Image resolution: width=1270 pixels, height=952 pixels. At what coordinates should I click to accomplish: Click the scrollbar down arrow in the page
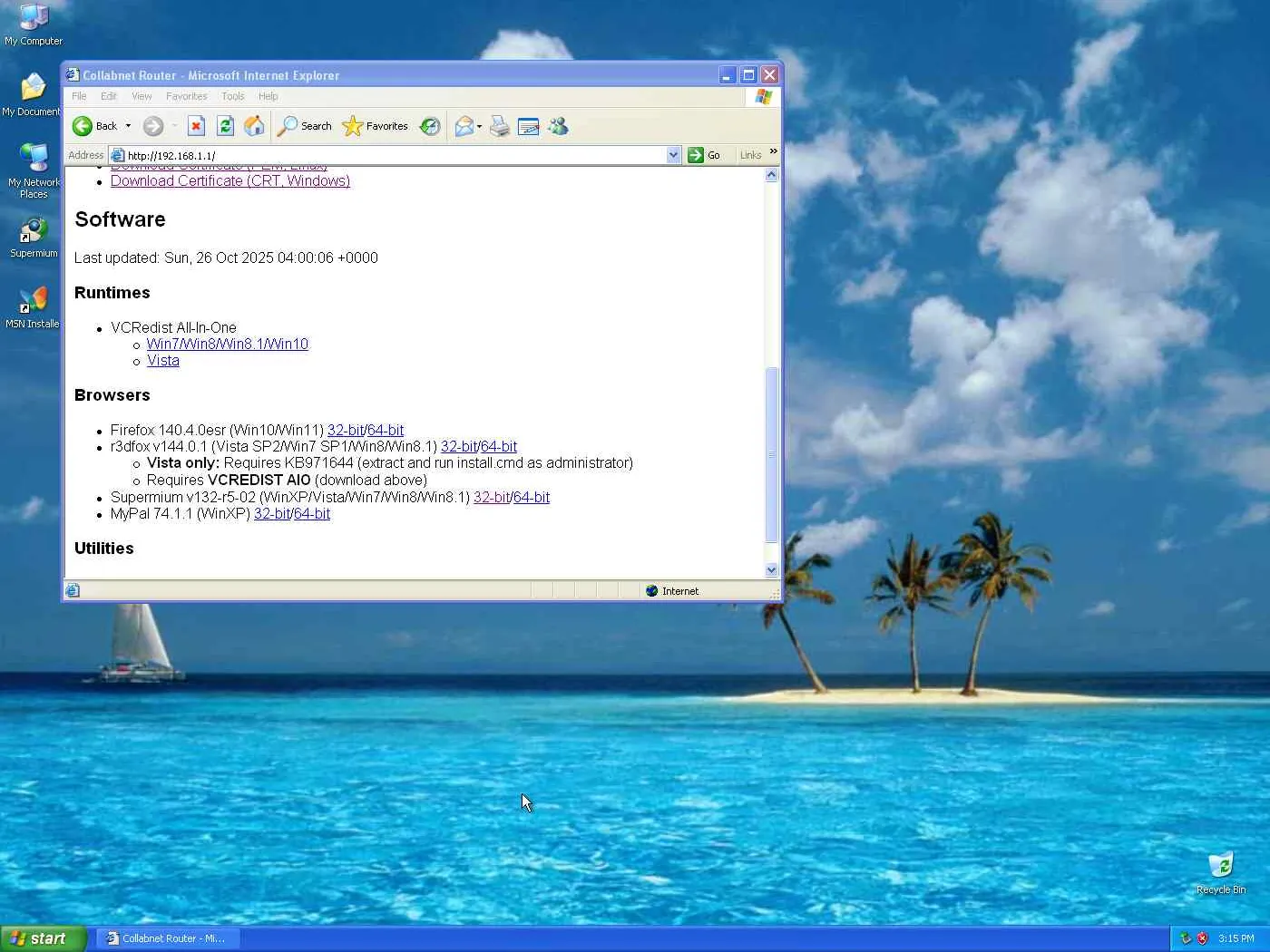point(772,570)
